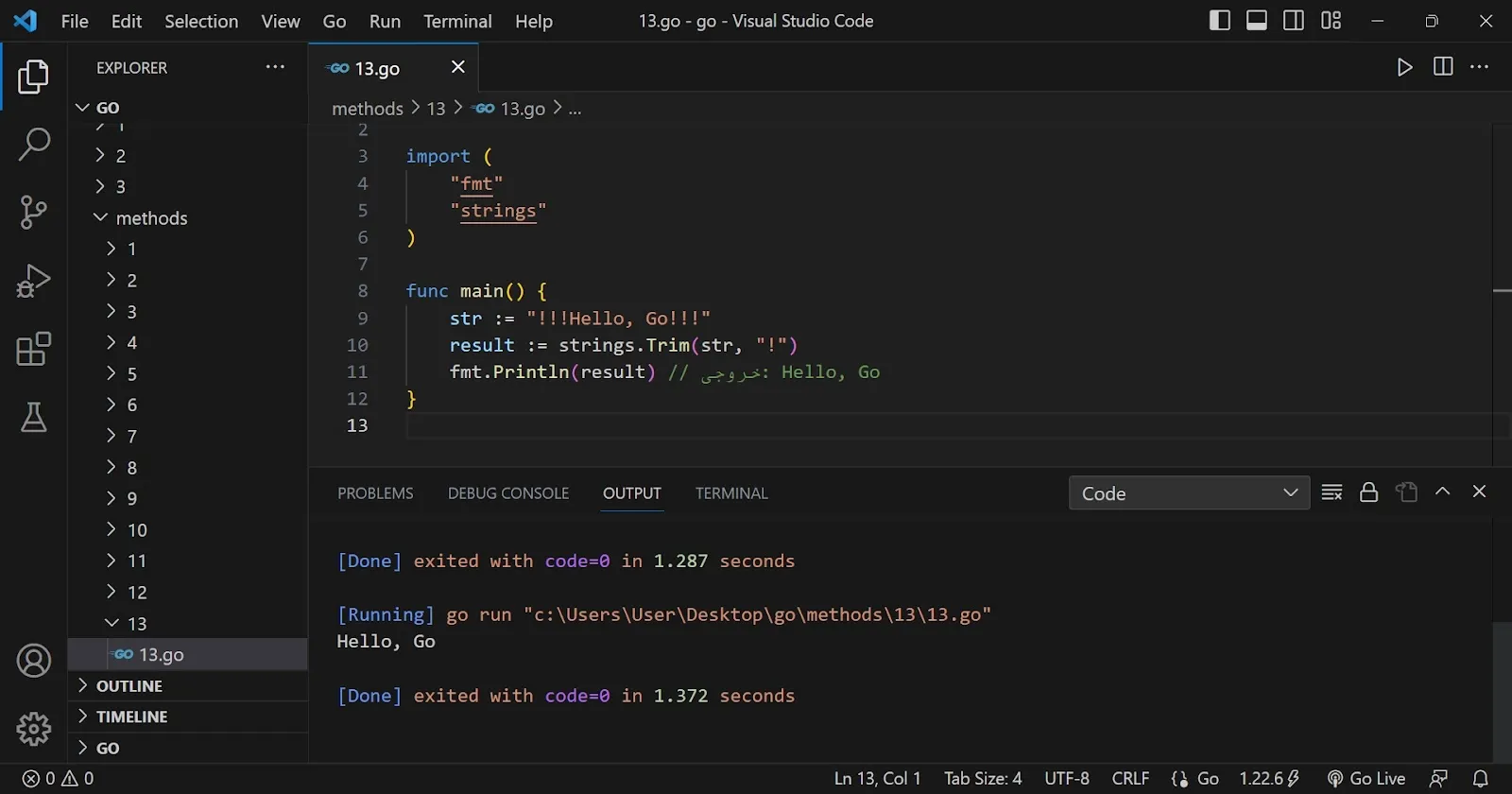1512x794 pixels.
Task: Click Ln 13, Col 1 in status bar
Action: (x=877, y=779)
